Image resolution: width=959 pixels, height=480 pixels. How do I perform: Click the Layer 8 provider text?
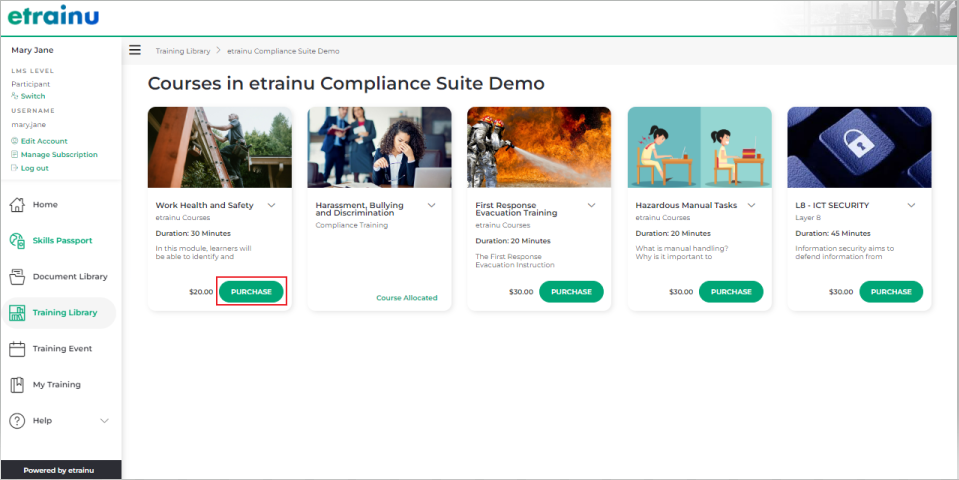pos(808,217)
